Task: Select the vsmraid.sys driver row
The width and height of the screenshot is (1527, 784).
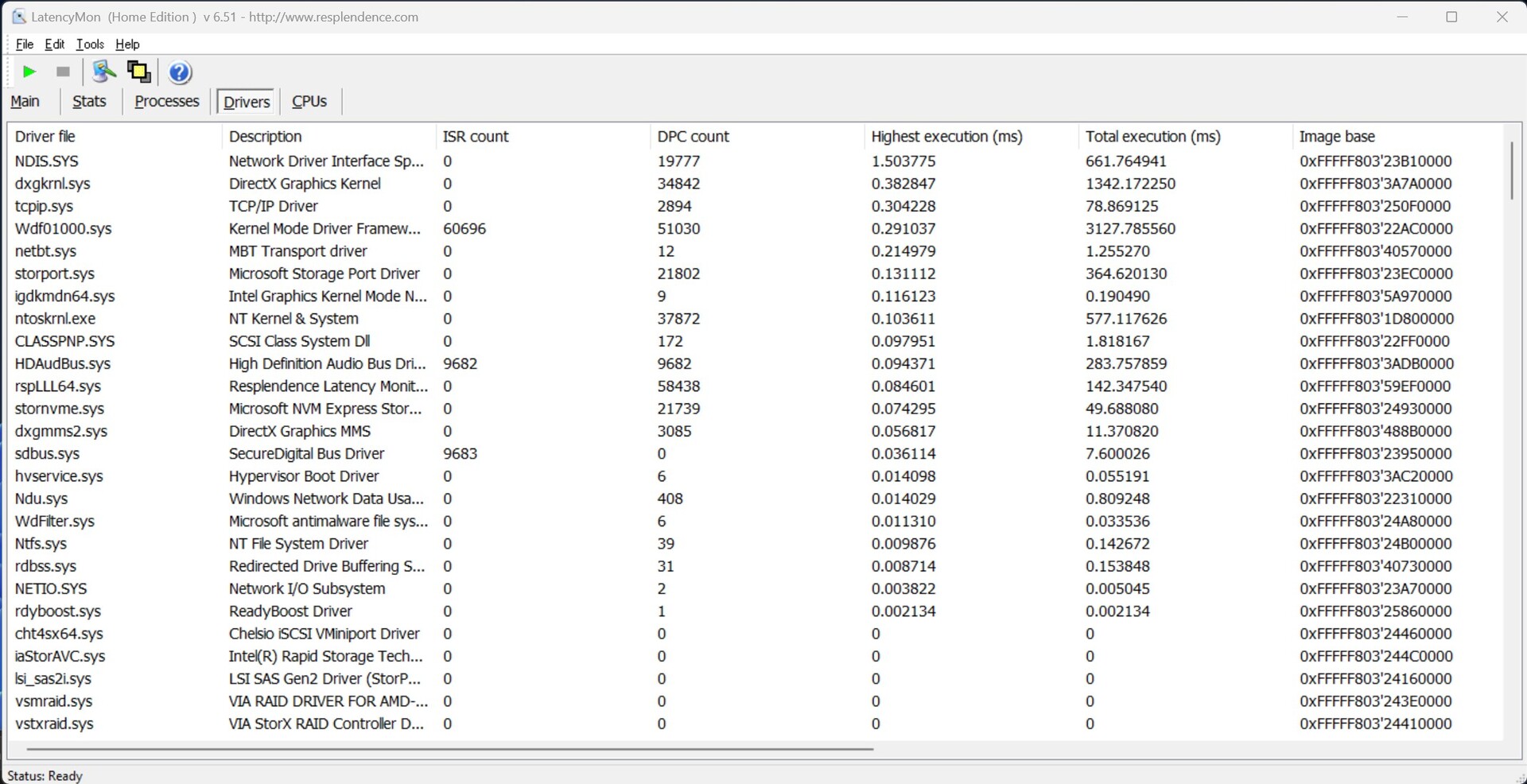Action: coord(756,701)
